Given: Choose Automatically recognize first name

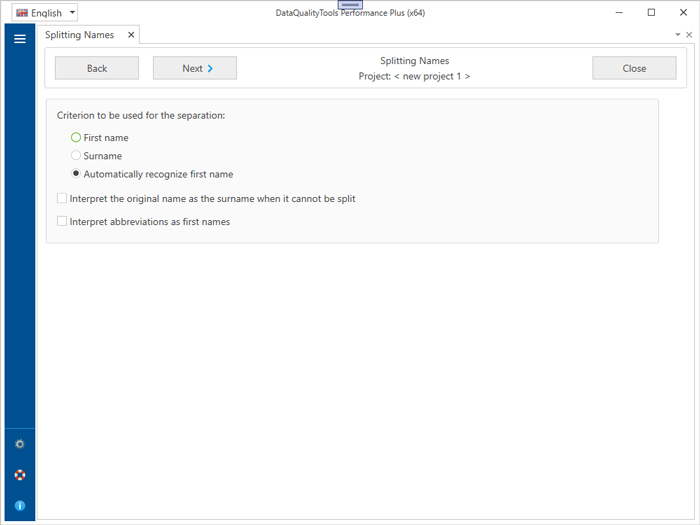Looking at the screenshot, I should point(76,174).
